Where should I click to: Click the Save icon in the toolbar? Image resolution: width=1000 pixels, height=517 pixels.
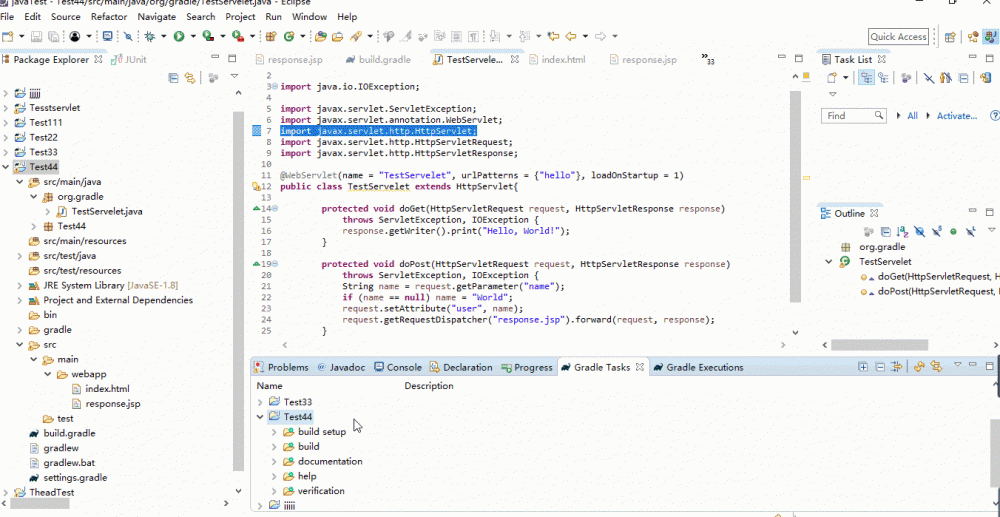tap(37, 37)
